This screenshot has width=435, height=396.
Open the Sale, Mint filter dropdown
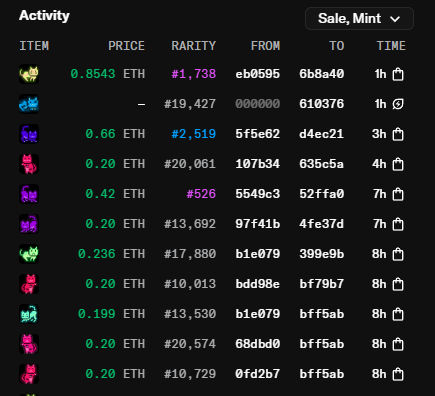coord(359,19)
